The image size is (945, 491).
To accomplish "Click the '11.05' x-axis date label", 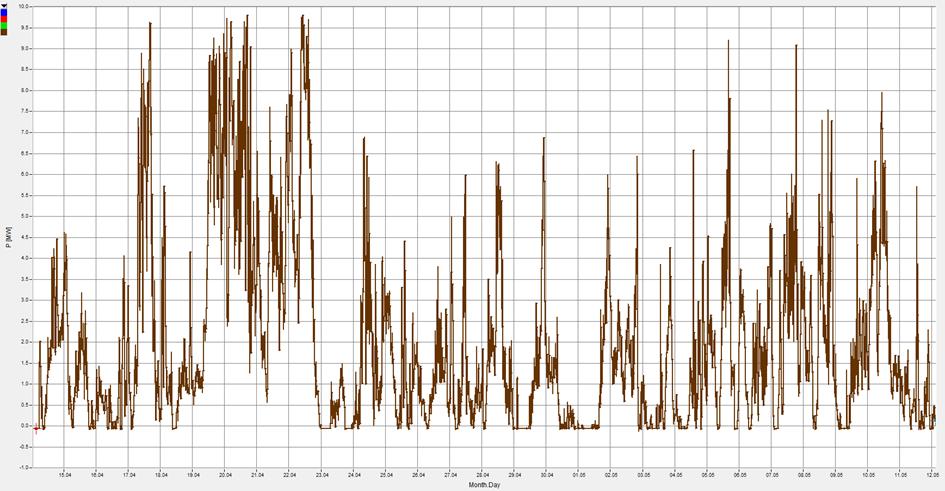I will pos(900,475).
